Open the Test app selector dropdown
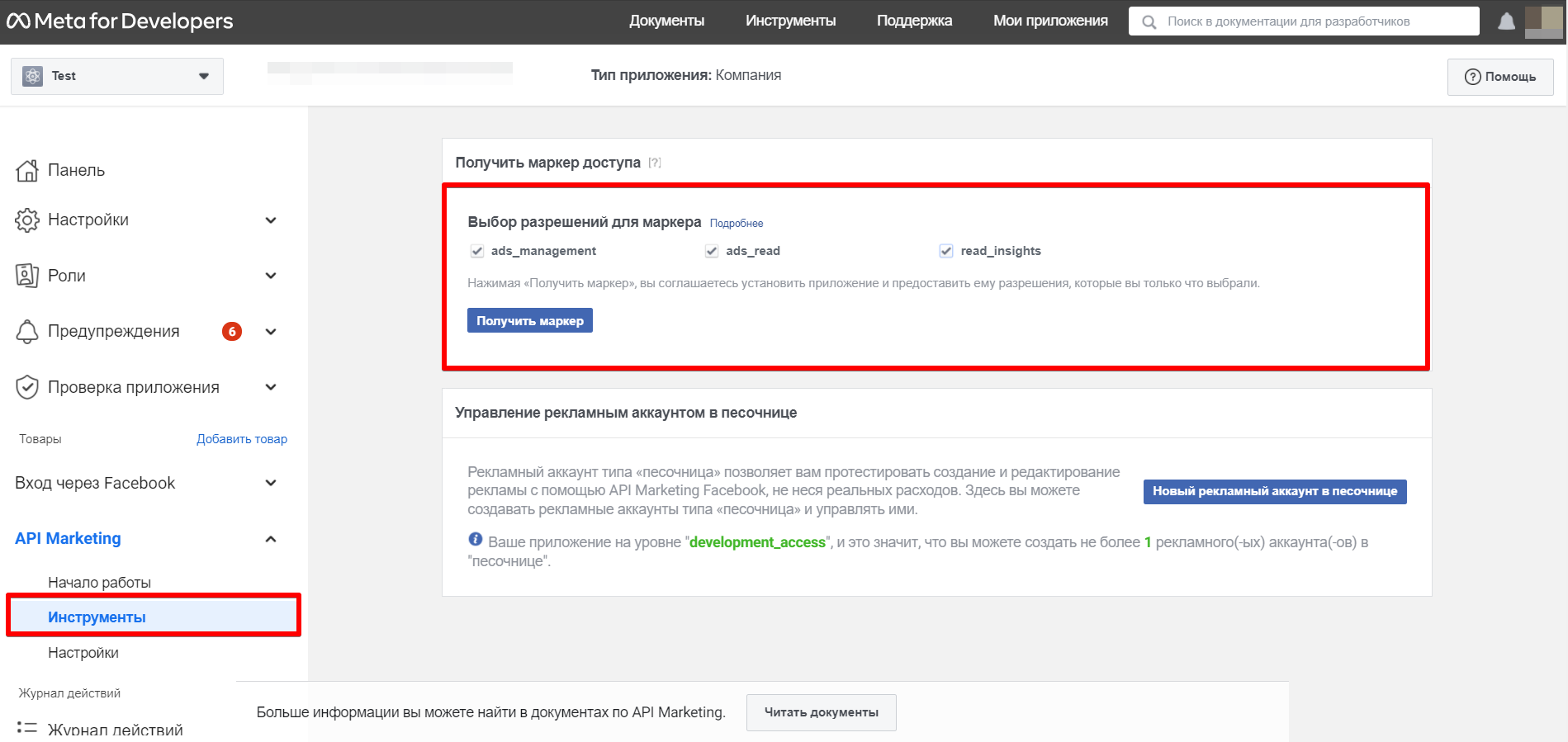The width and height of the screenshot is (1568, 742). [117, 76]
